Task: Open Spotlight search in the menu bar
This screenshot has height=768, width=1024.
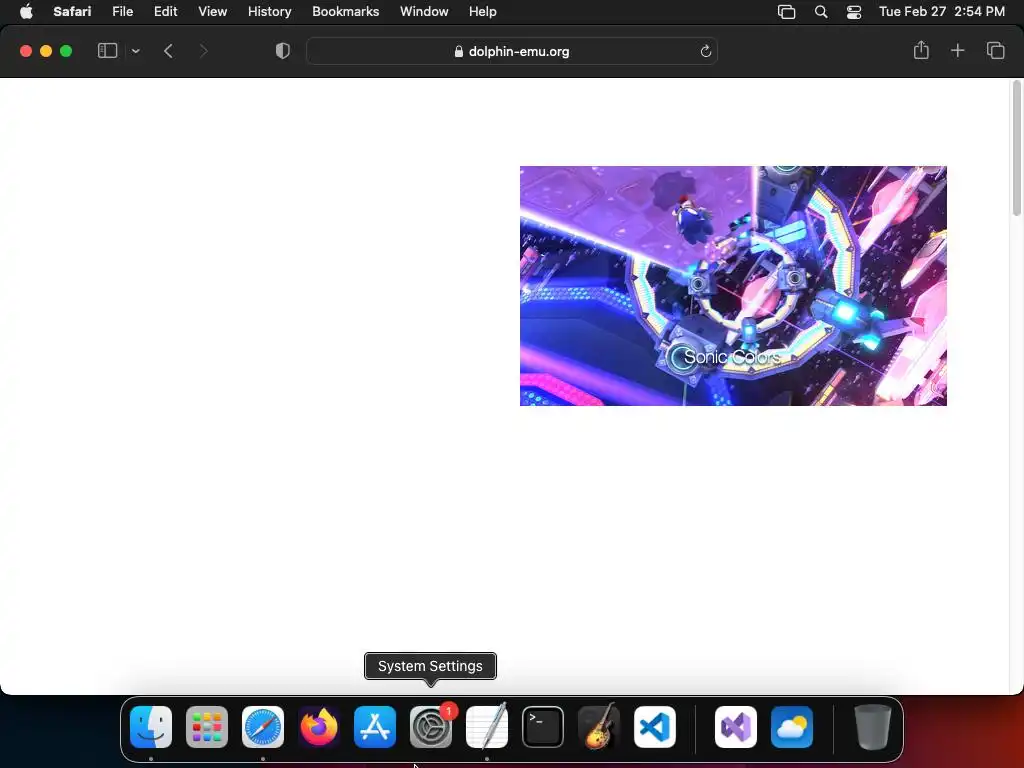Action: (821, 12)
